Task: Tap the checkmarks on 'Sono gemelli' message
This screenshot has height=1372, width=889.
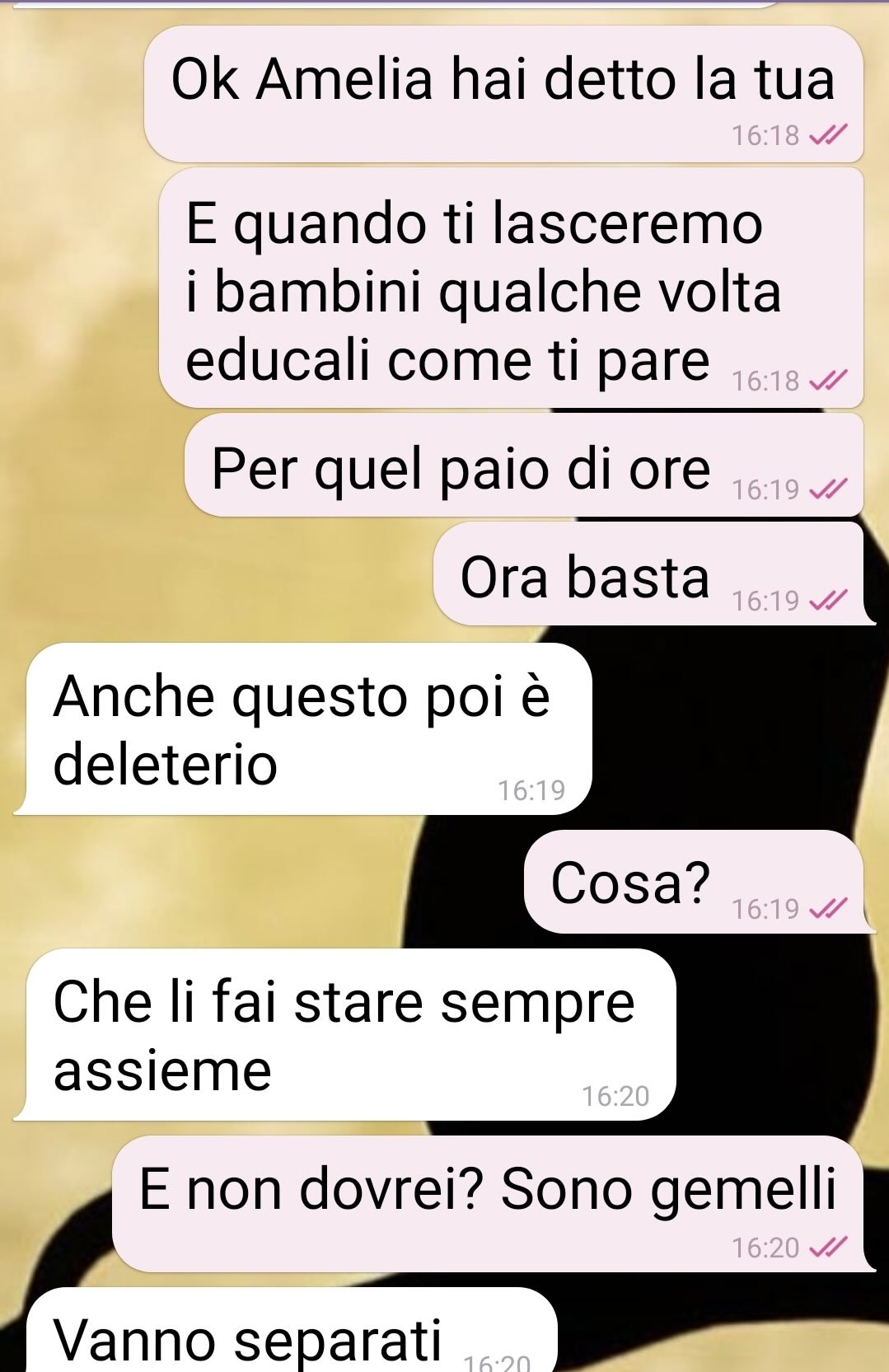Action: click(827, 1248)
